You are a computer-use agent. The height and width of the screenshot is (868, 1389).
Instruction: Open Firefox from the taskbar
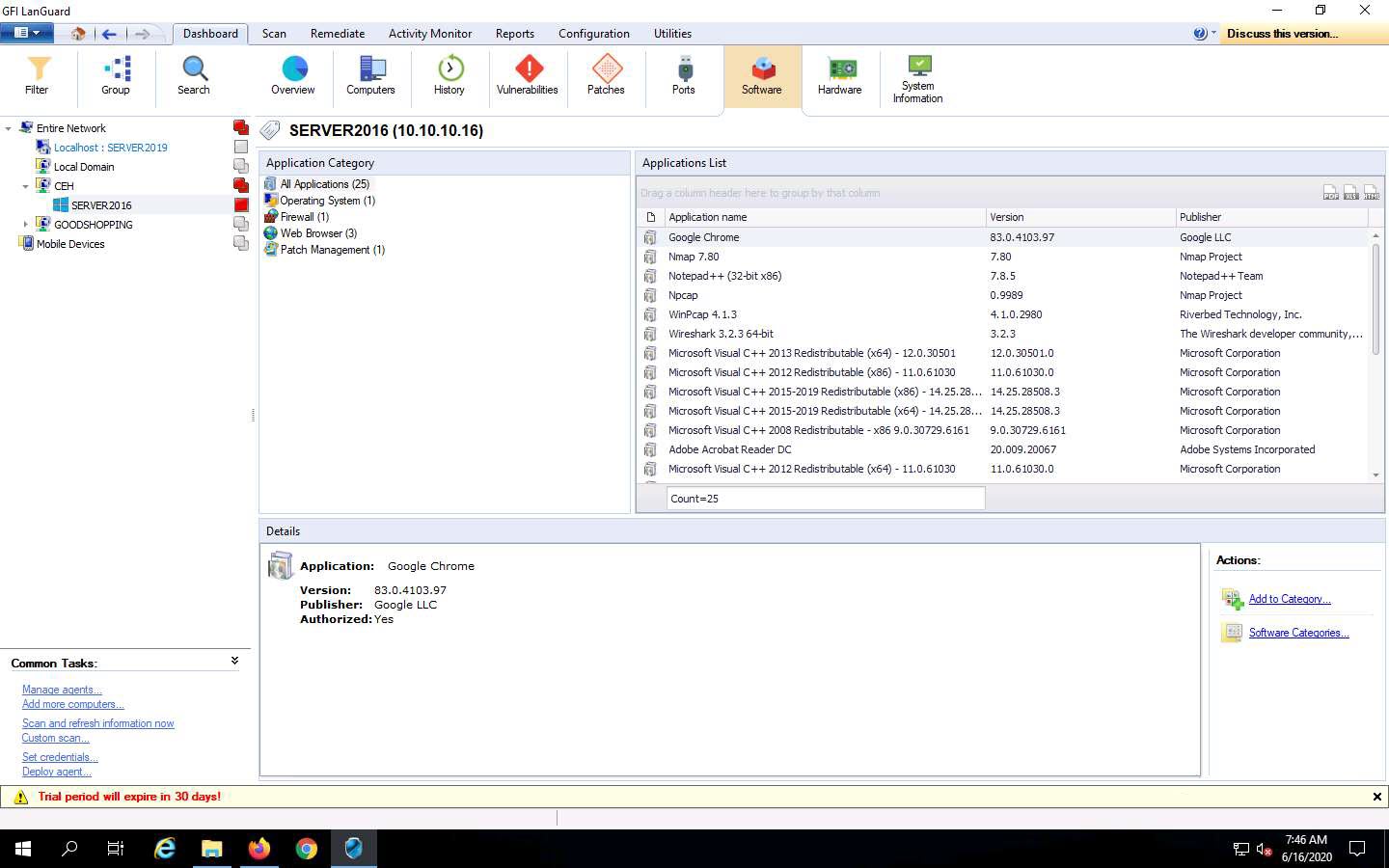[259, 849]
